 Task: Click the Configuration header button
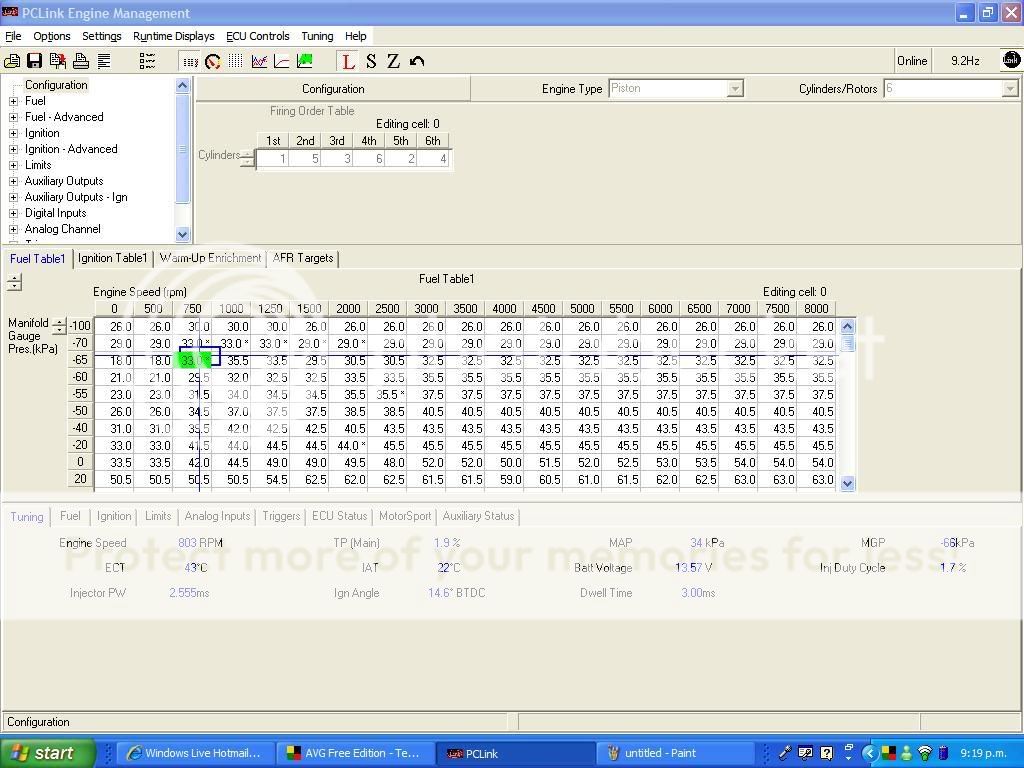[333, 89]
